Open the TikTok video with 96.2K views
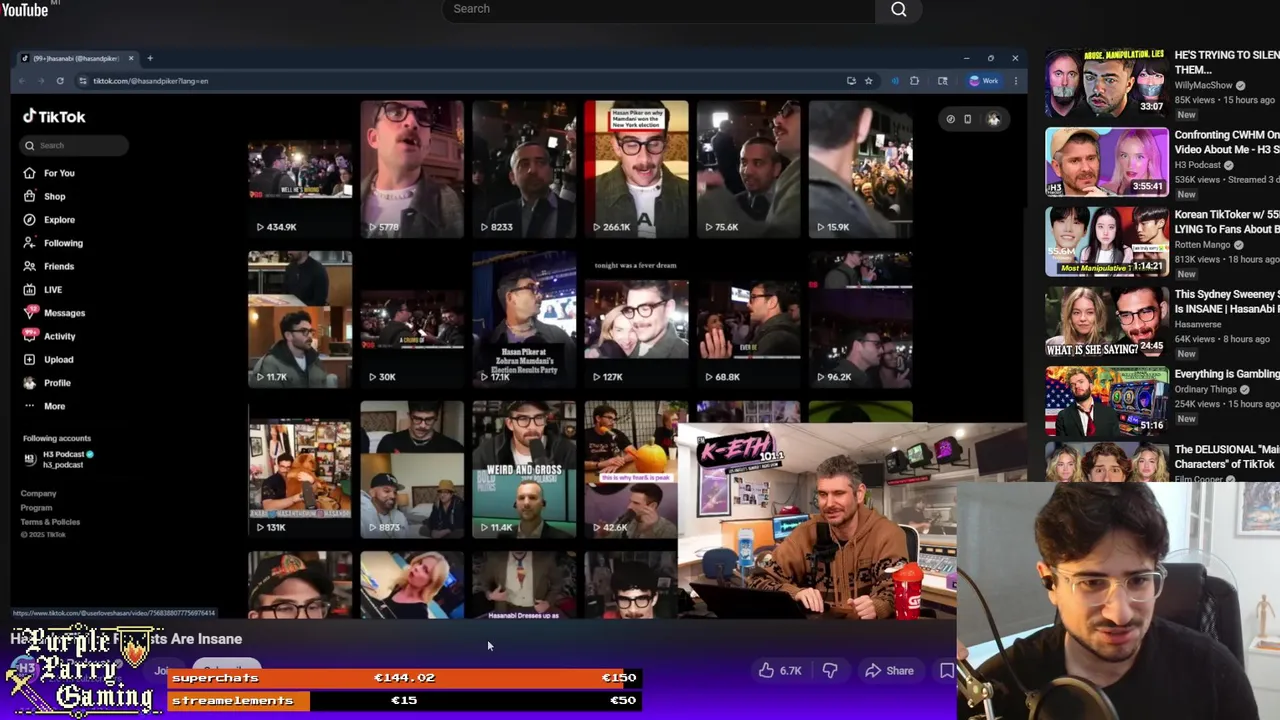The height and width of the screenshot is (720, 1280). pyautogui.click(x=860, y=319)
